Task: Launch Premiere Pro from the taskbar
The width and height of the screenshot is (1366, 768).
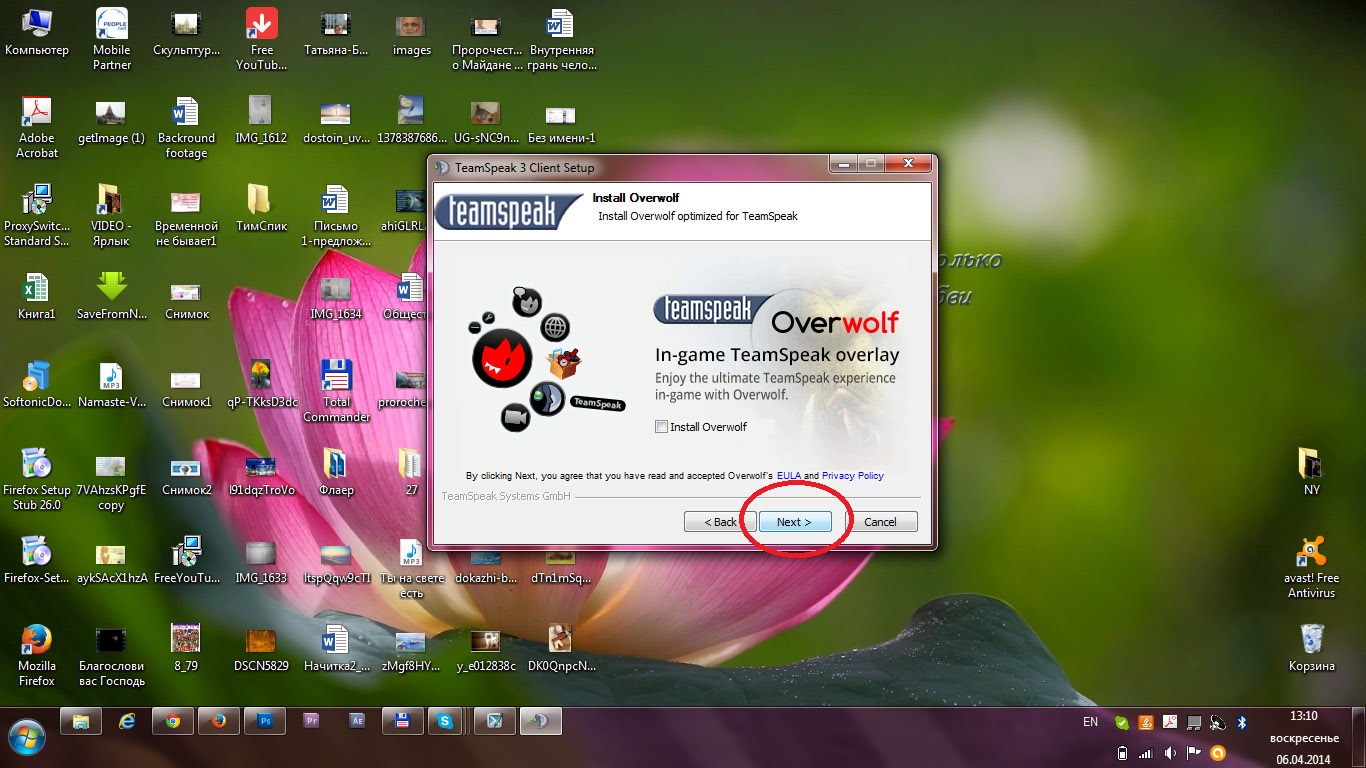Action: click(x=311, y=720)
